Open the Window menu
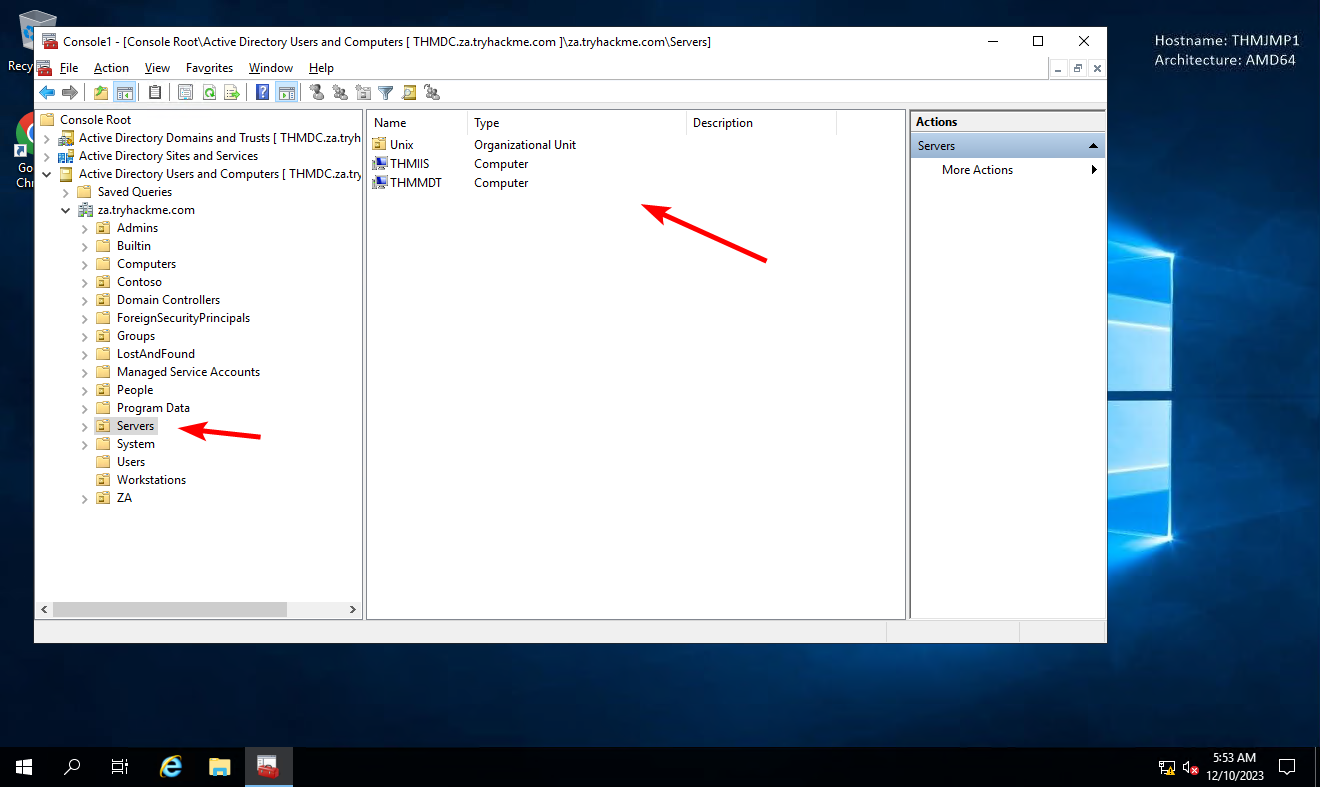 click(x=271, y=68)
